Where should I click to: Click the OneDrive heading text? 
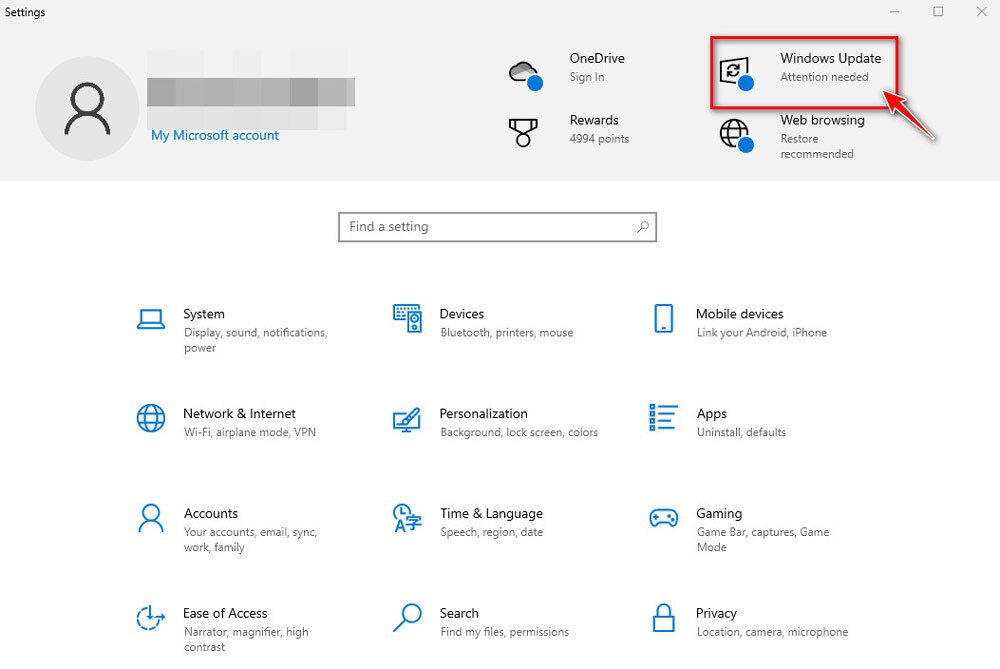point(597,58)
